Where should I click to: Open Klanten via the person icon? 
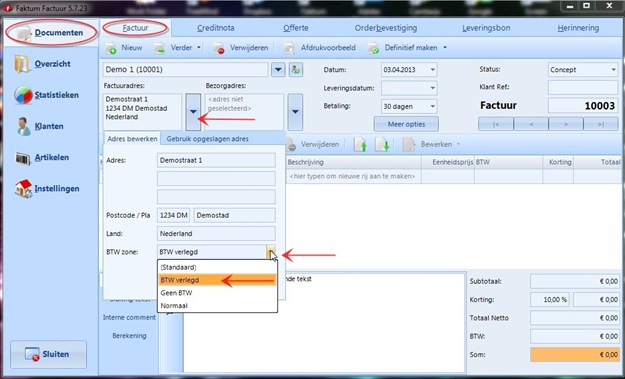24,126
